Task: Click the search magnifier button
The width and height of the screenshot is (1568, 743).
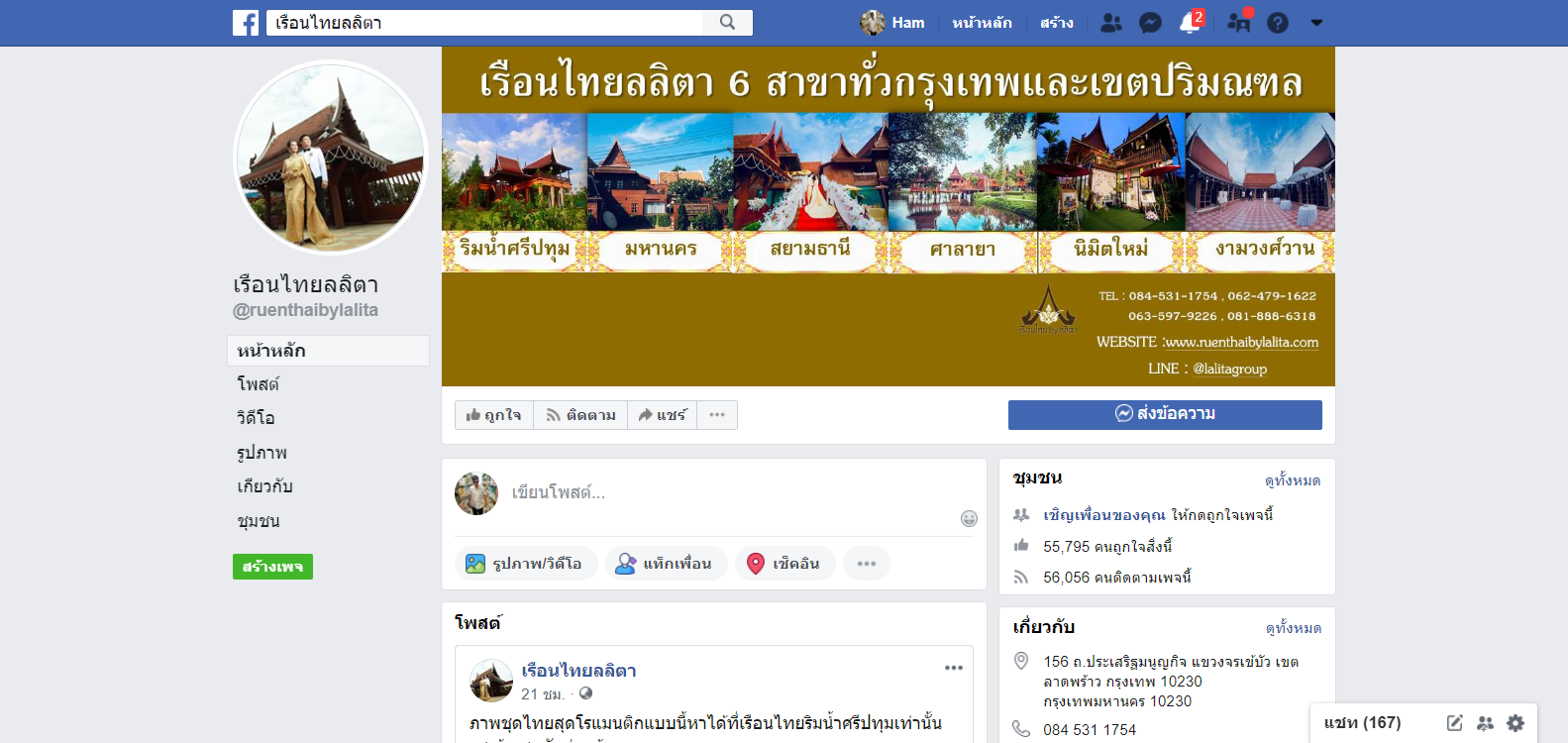Action: [x=728, y=23]
